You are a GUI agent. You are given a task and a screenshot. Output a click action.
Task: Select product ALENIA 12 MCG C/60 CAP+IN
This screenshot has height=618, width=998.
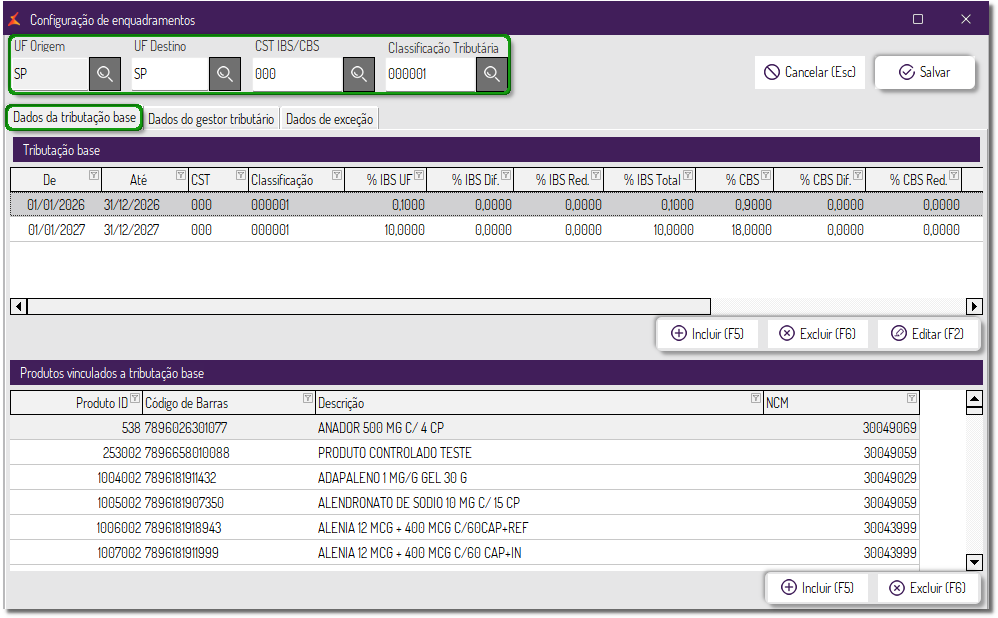click(x=465, y=553)
